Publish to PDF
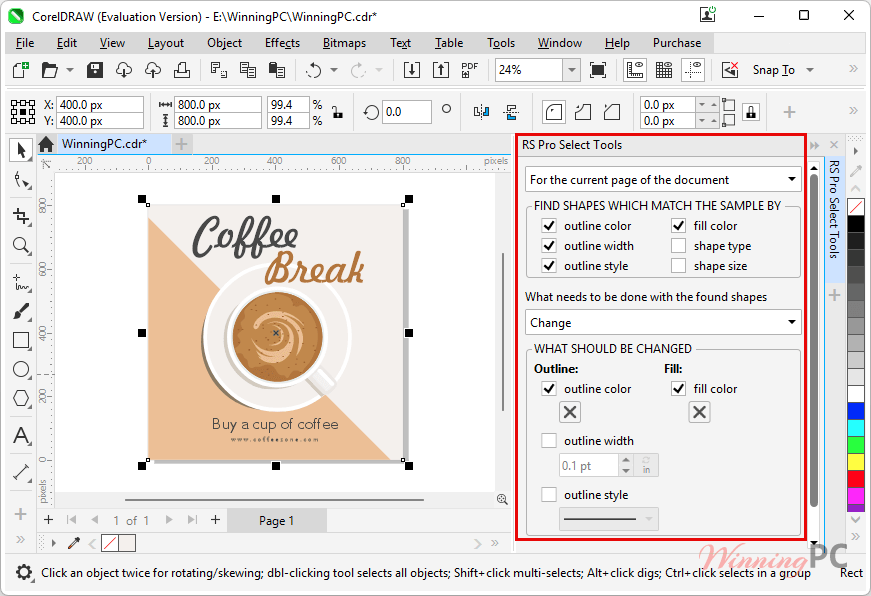Screen dimensions: 871x596 [x=469, y=70]
